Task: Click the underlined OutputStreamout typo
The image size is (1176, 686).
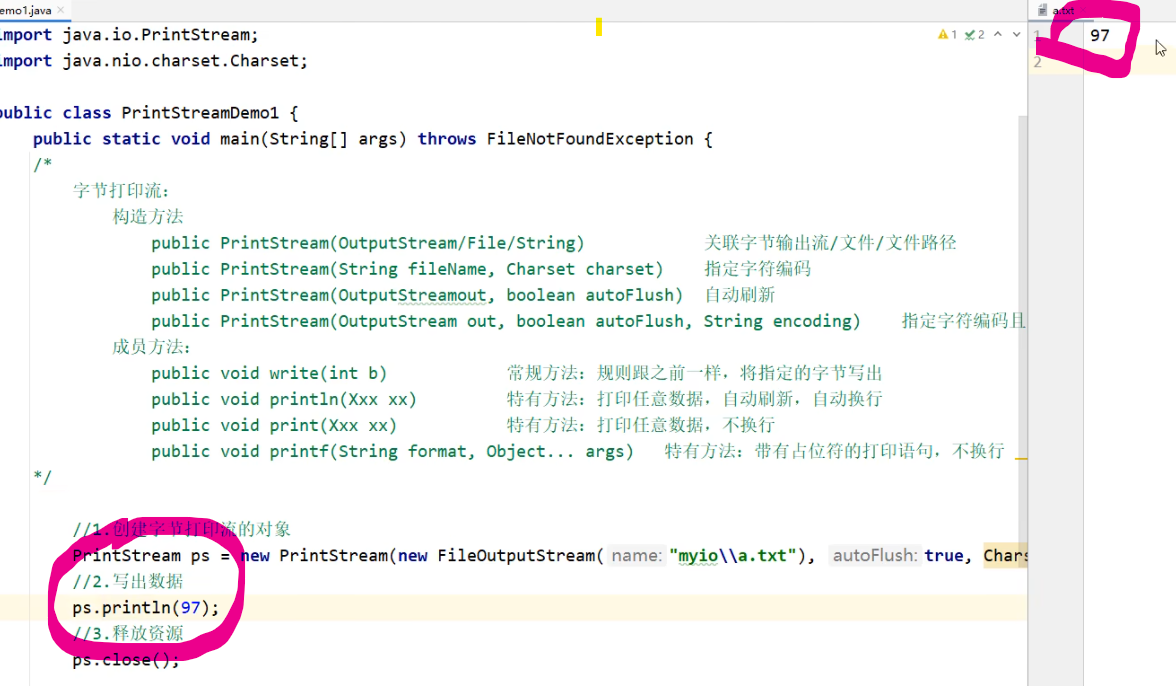Action: click(x=412, y=295)
